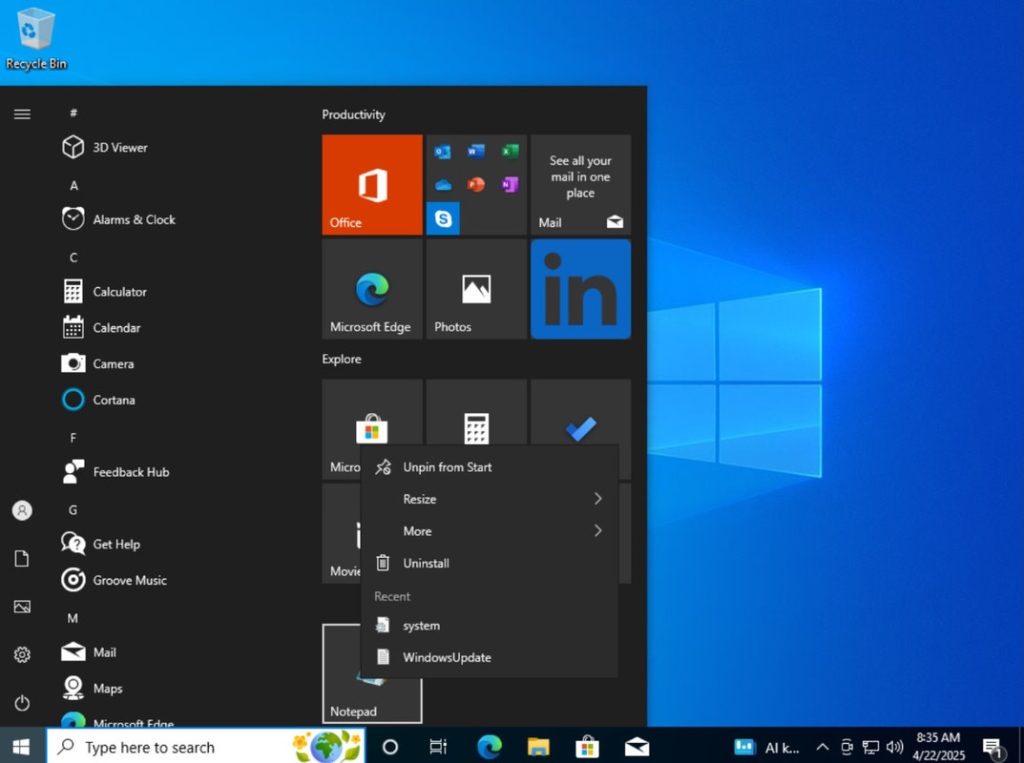Open 3D Viewer from the app list

(120, 148)
